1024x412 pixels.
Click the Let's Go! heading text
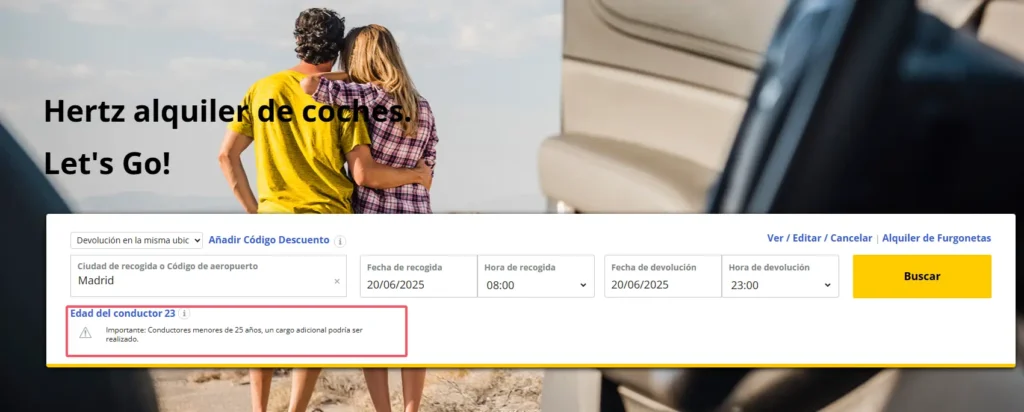coord(107,163)
